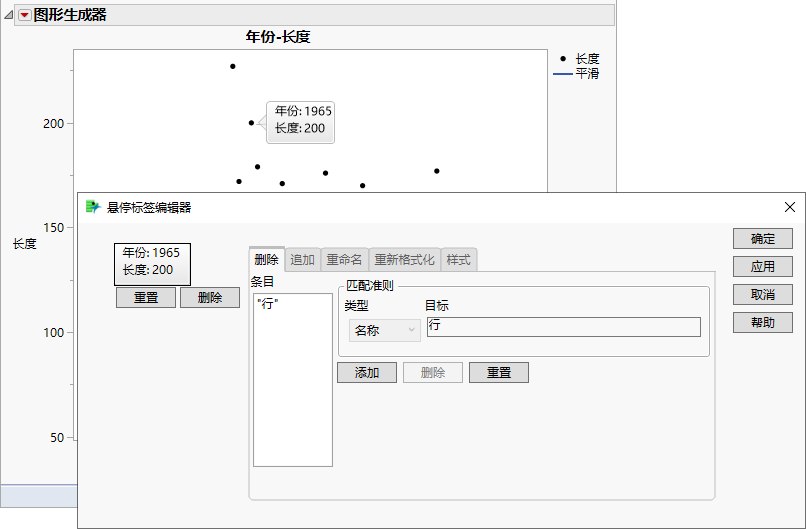This screenshot has width=806, height=529.
Task: Click 删除 below the label preview
Action: [210, 298]
